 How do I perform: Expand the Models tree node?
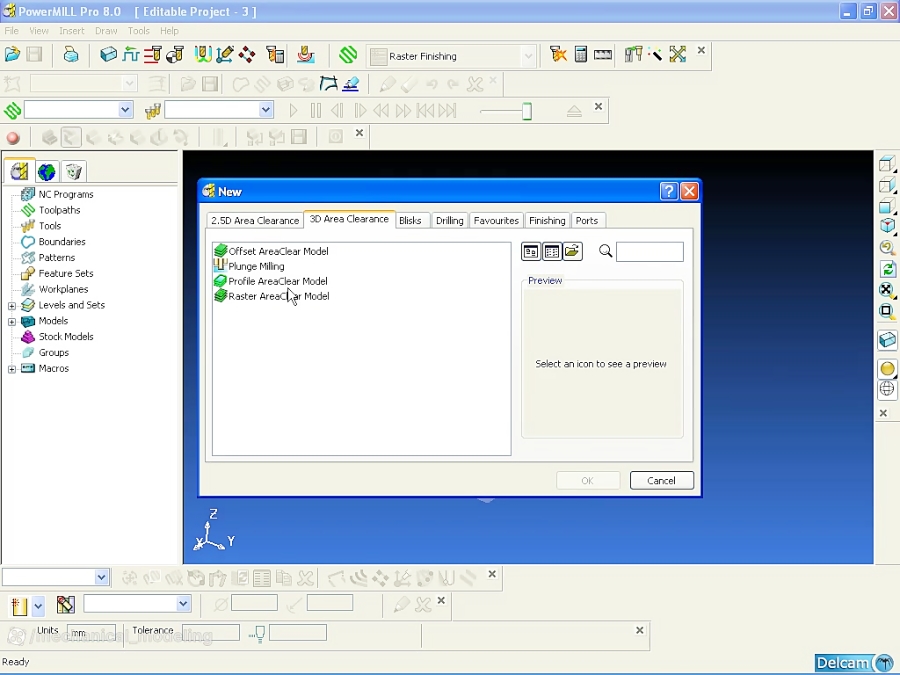11,322
